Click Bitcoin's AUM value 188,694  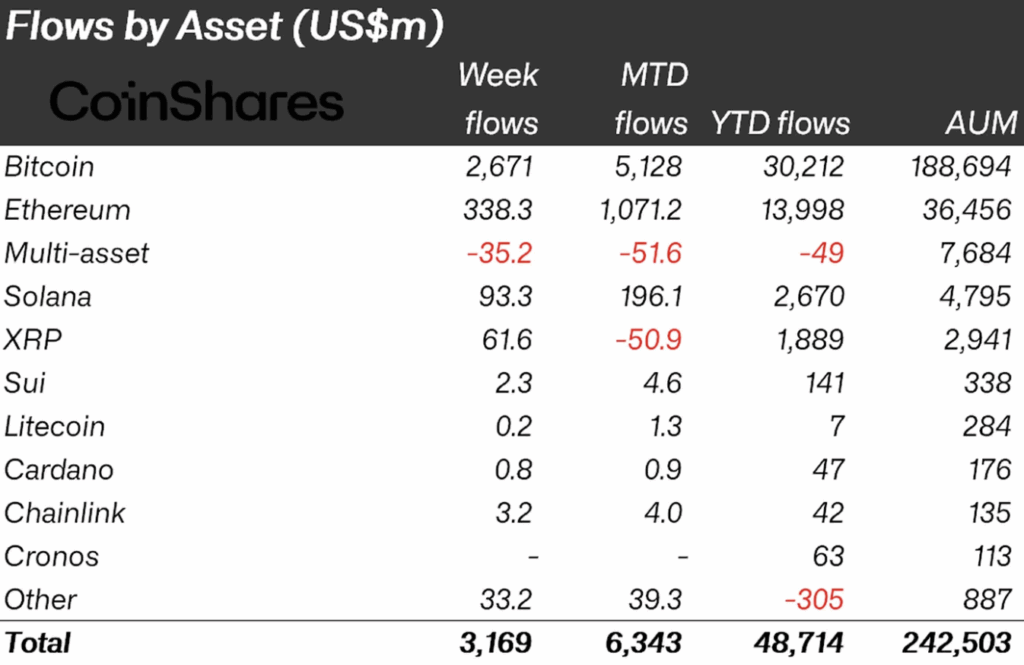(x=959, y=167)
